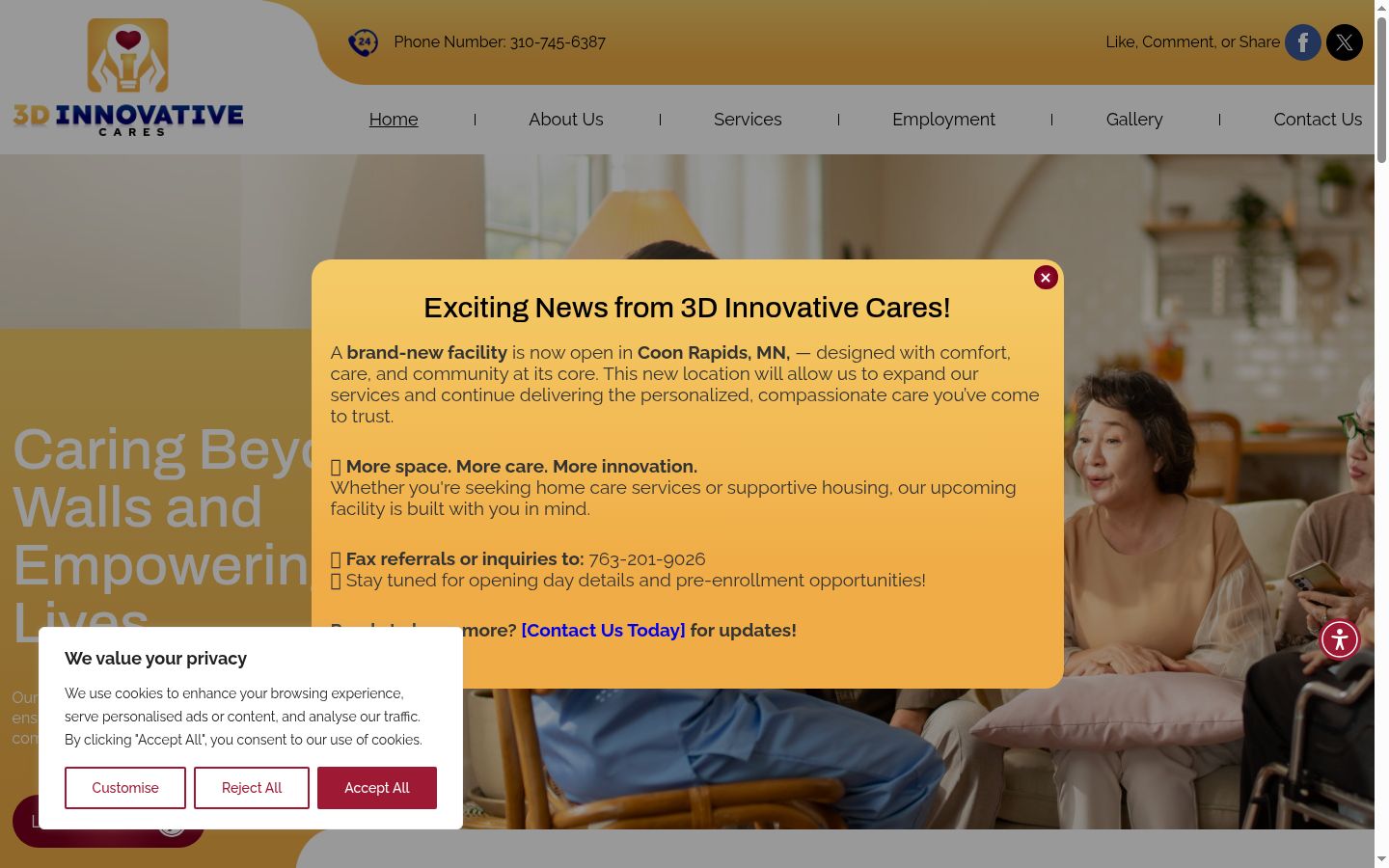The image size is (1389, 868).
Task: Open the Services menu
Action: 748,120
